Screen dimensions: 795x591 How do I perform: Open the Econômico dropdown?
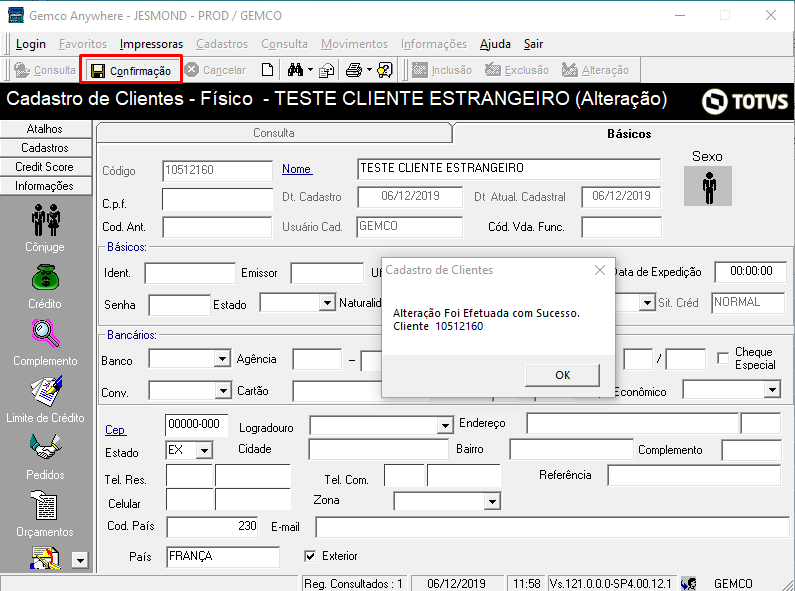click(772, 389)
